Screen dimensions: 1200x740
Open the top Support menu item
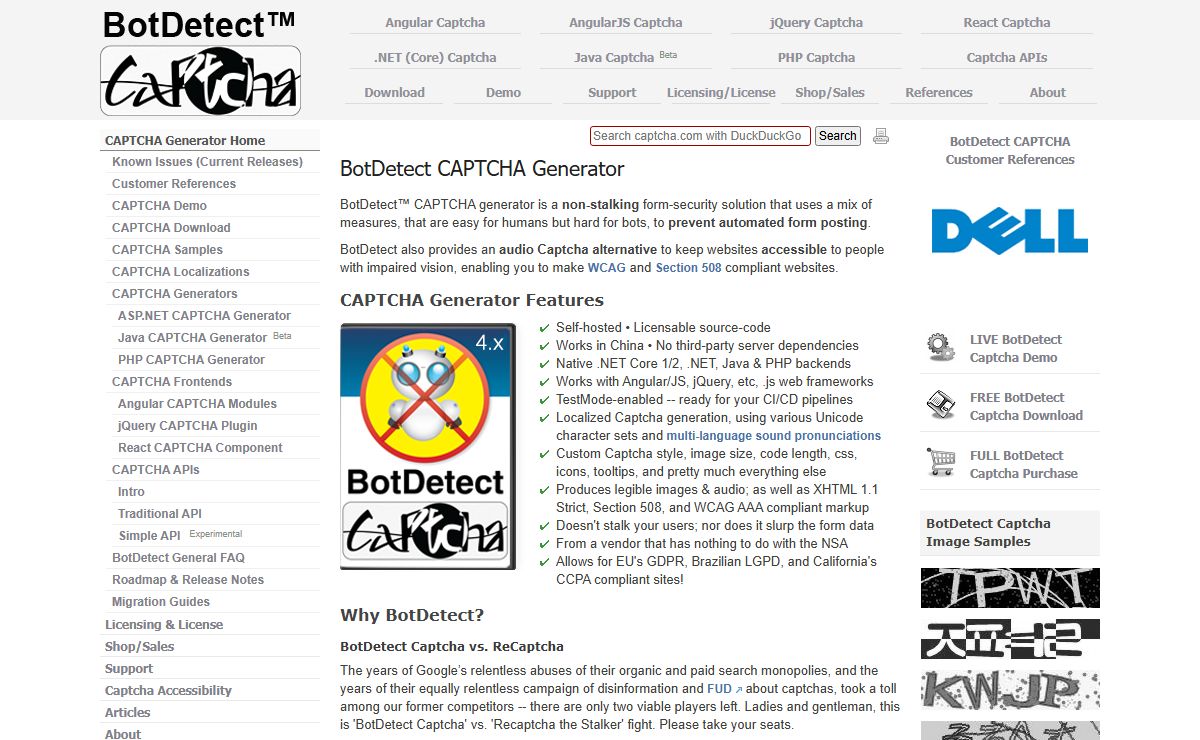[612, 92]
